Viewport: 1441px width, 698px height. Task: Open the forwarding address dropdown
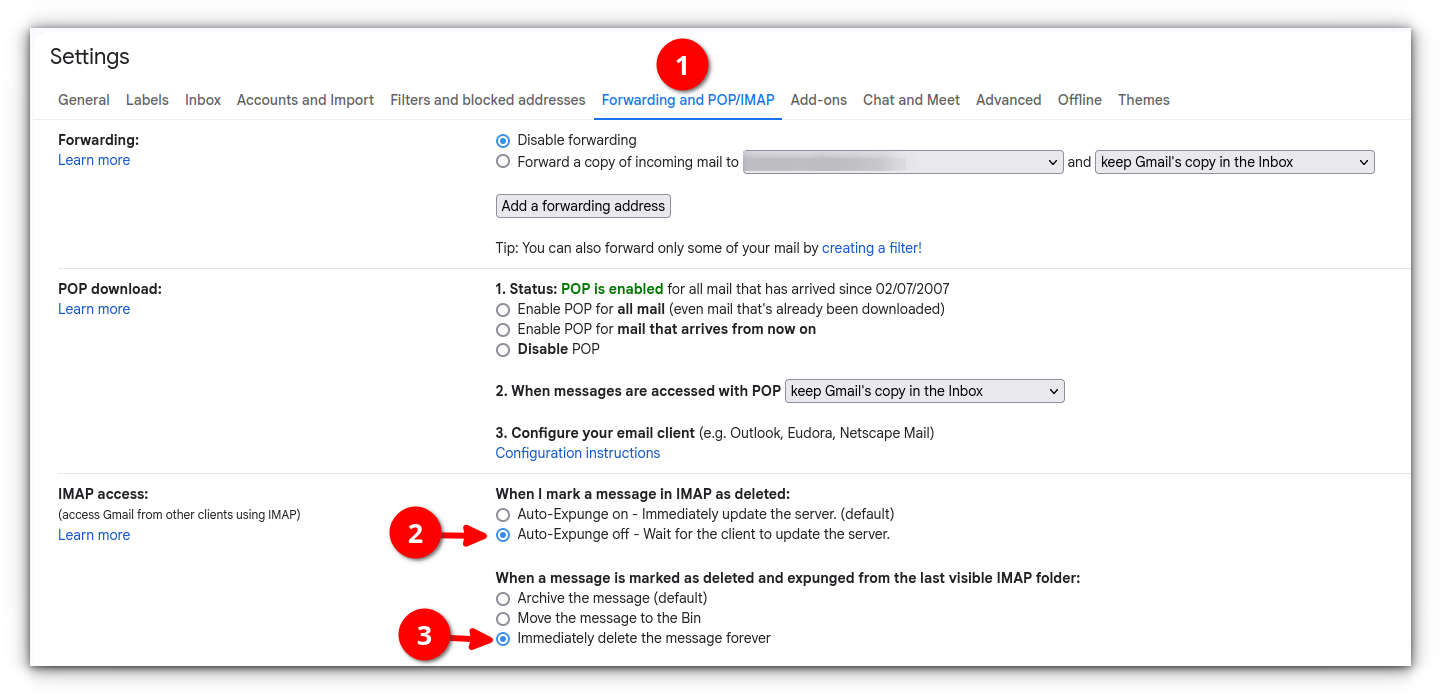click(902, 162)
